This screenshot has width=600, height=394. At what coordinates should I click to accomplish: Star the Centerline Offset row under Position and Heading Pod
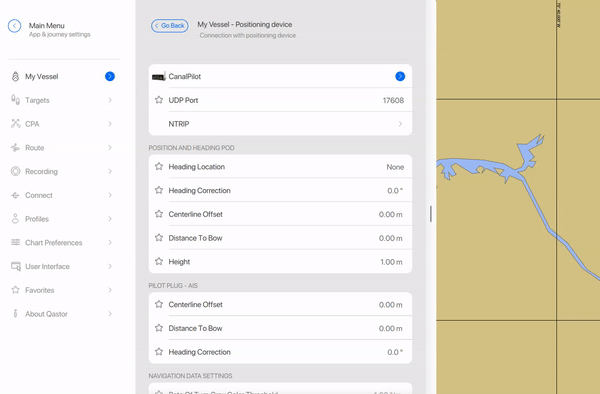159,214
